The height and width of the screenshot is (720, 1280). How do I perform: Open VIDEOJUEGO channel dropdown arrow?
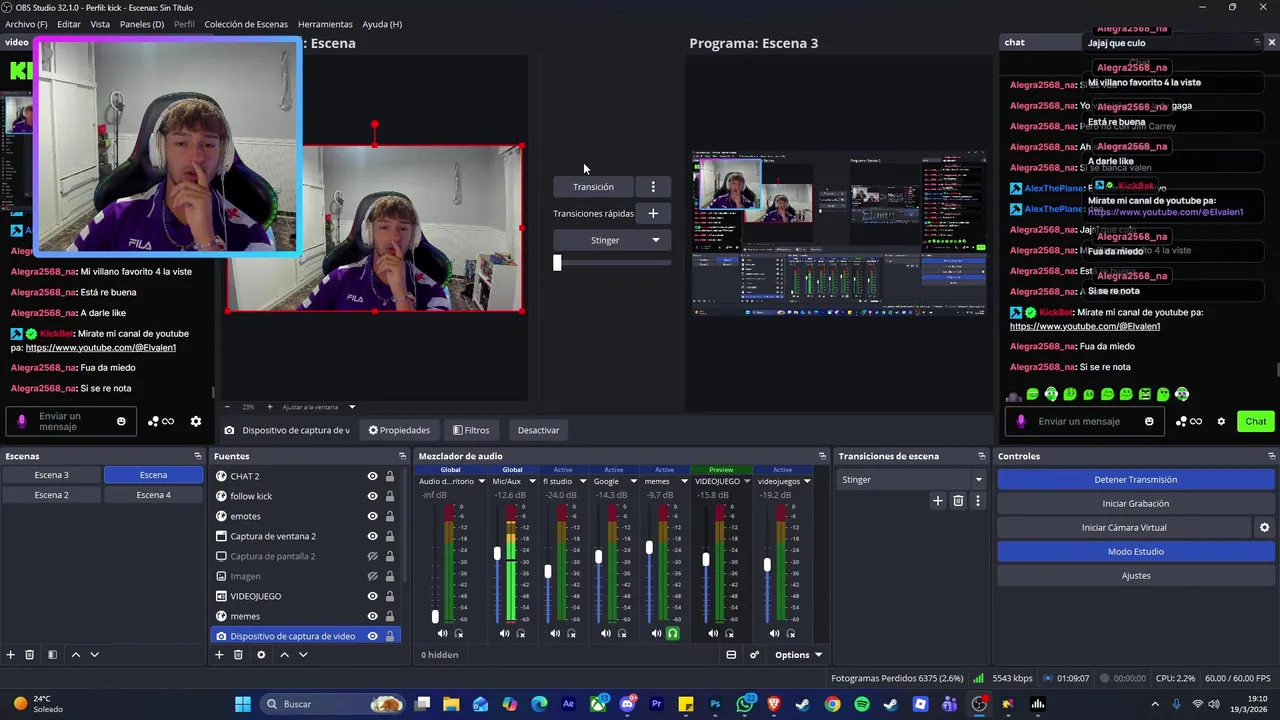747,481
